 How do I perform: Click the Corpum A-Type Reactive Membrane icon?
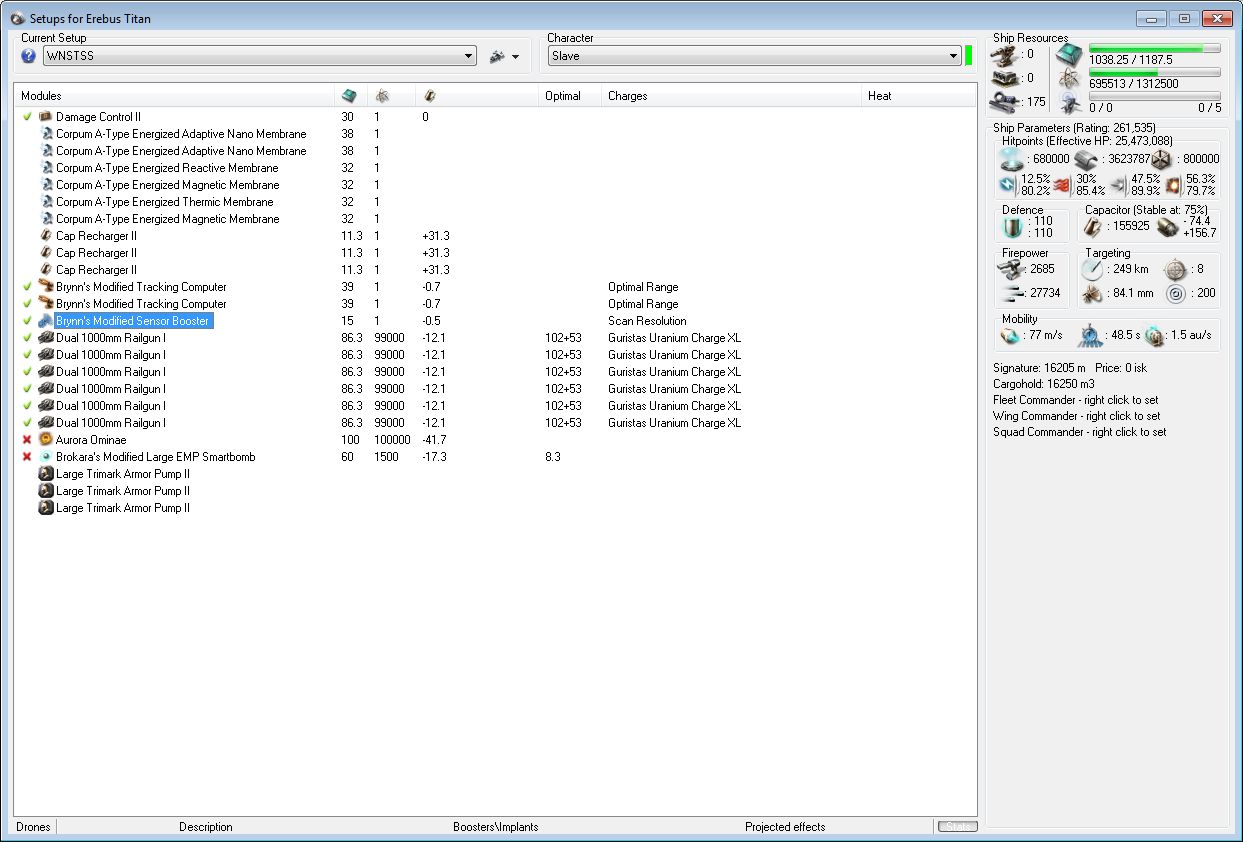pyautogui.click(x=45, y=168)
